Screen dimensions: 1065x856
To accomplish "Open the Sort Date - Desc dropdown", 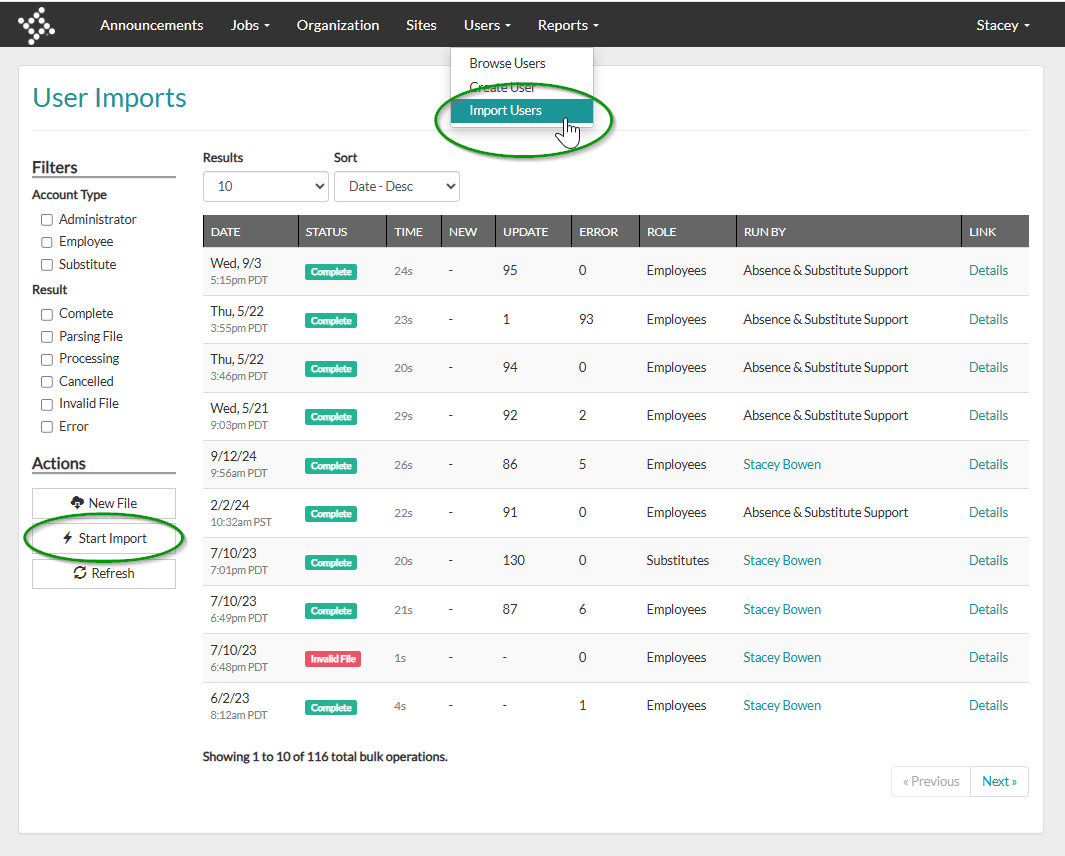I will [397, 186].
